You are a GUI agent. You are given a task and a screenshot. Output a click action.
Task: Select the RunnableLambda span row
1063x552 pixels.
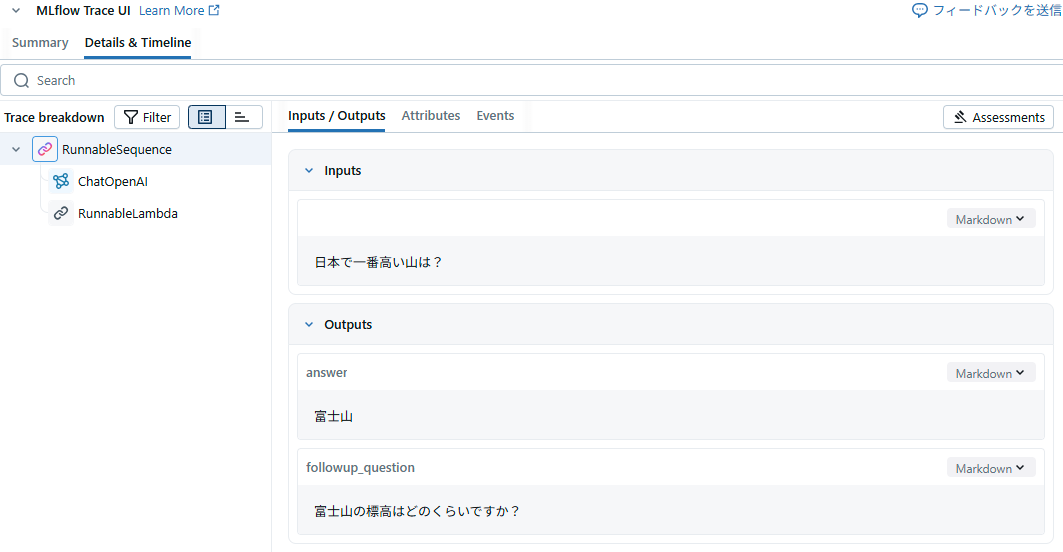click(x=136, y=213)
